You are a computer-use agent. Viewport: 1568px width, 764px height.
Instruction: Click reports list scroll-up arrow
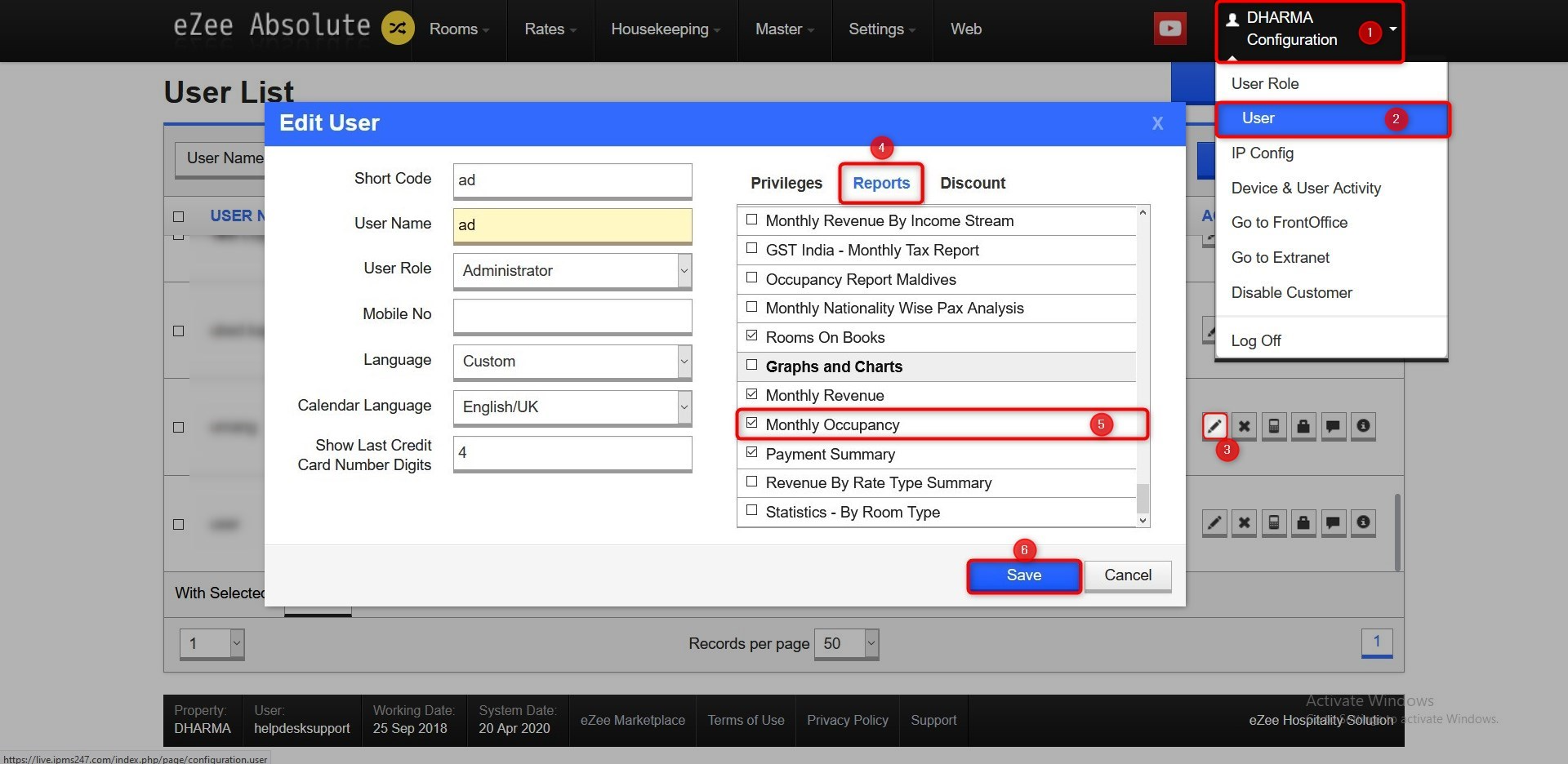[x=1143, y=212]
